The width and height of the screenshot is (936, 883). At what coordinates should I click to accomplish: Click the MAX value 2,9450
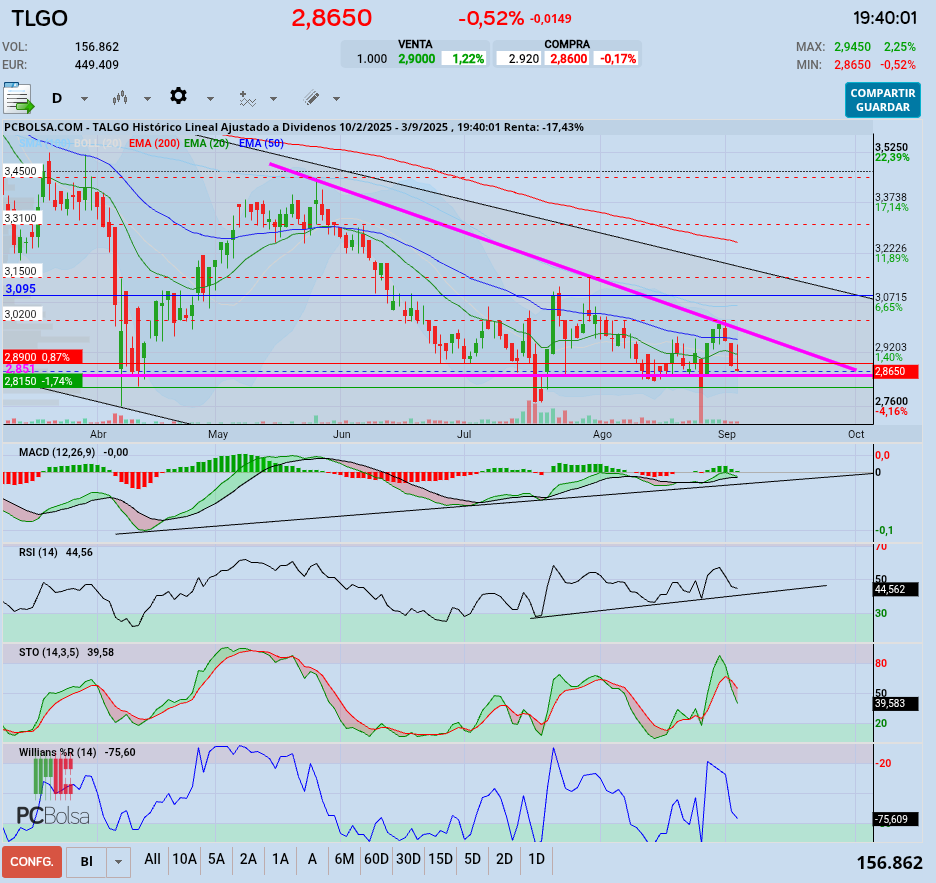[x=852, y=47]
